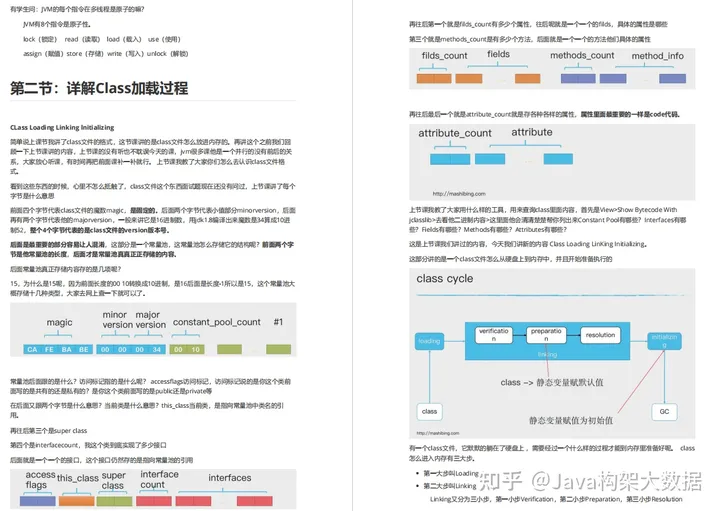This screenshot has height=511, width=720.
Task: Click the line starting 第四个是interfacecount
Action: 88,445
